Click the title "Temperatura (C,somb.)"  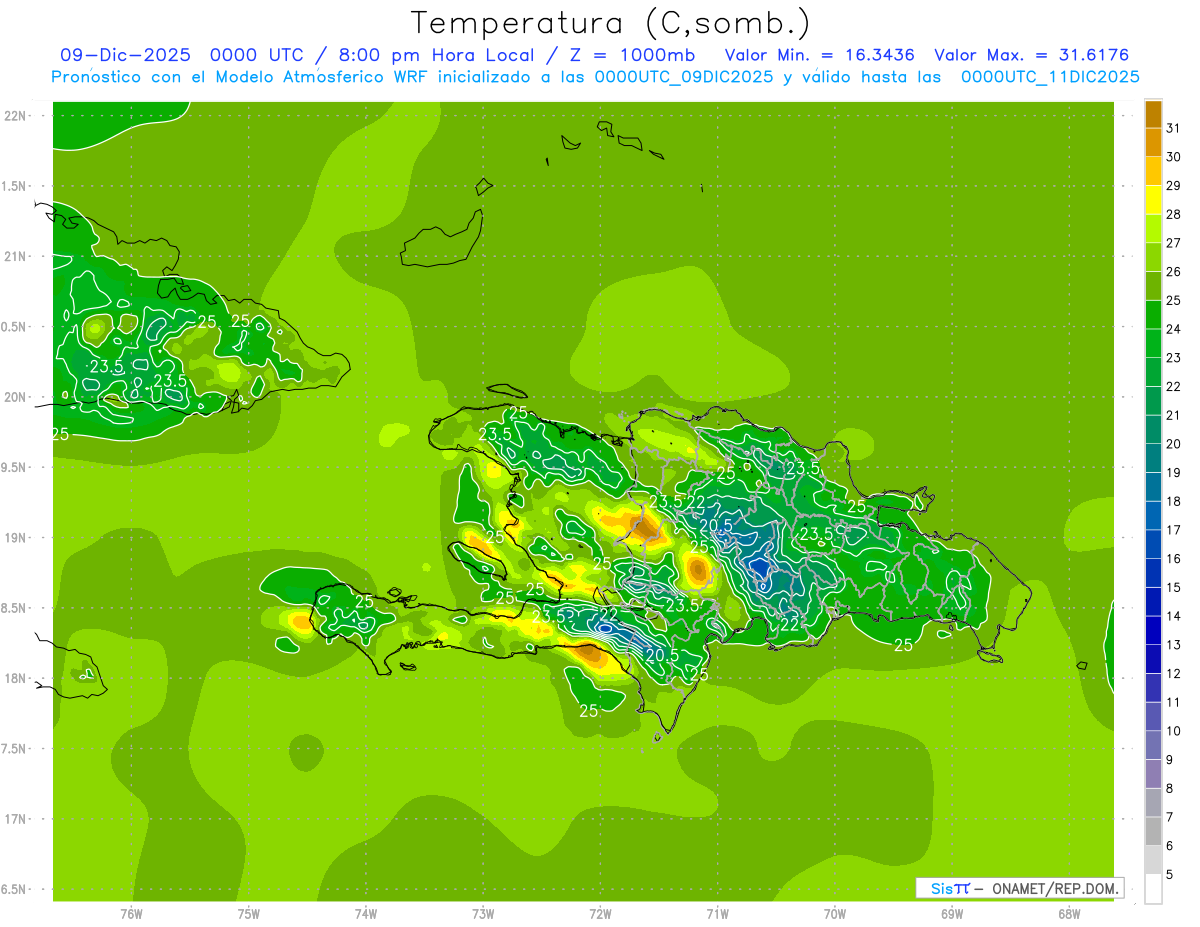click(x=610, y=23)
